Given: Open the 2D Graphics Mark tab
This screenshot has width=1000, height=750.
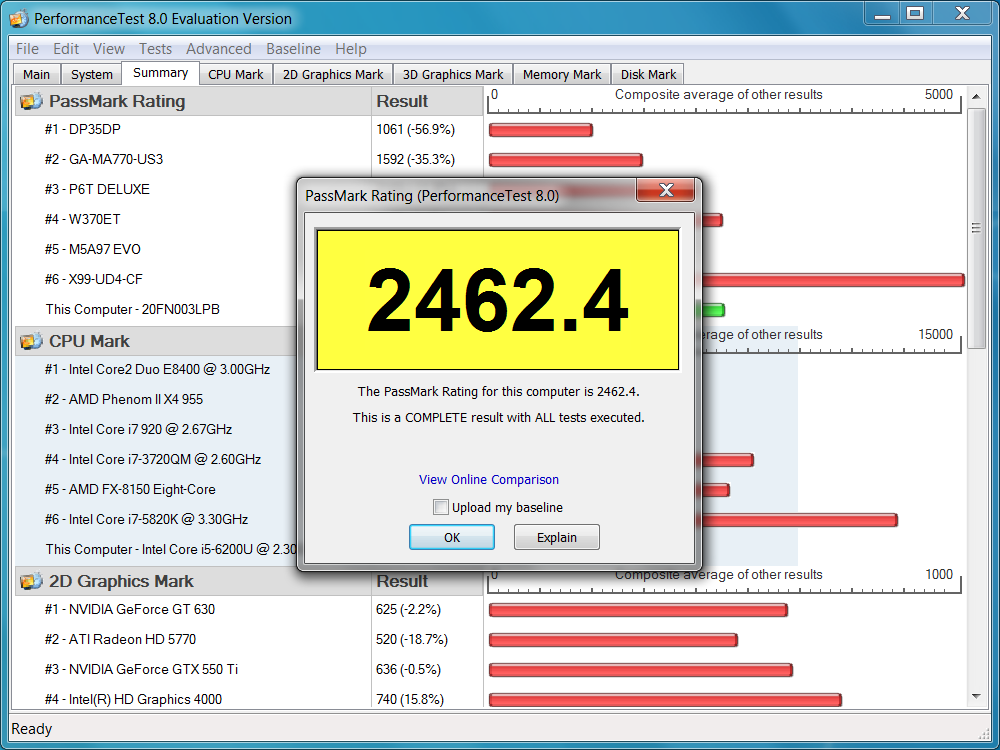Looking at the screenshot, I should click(333, 75).
